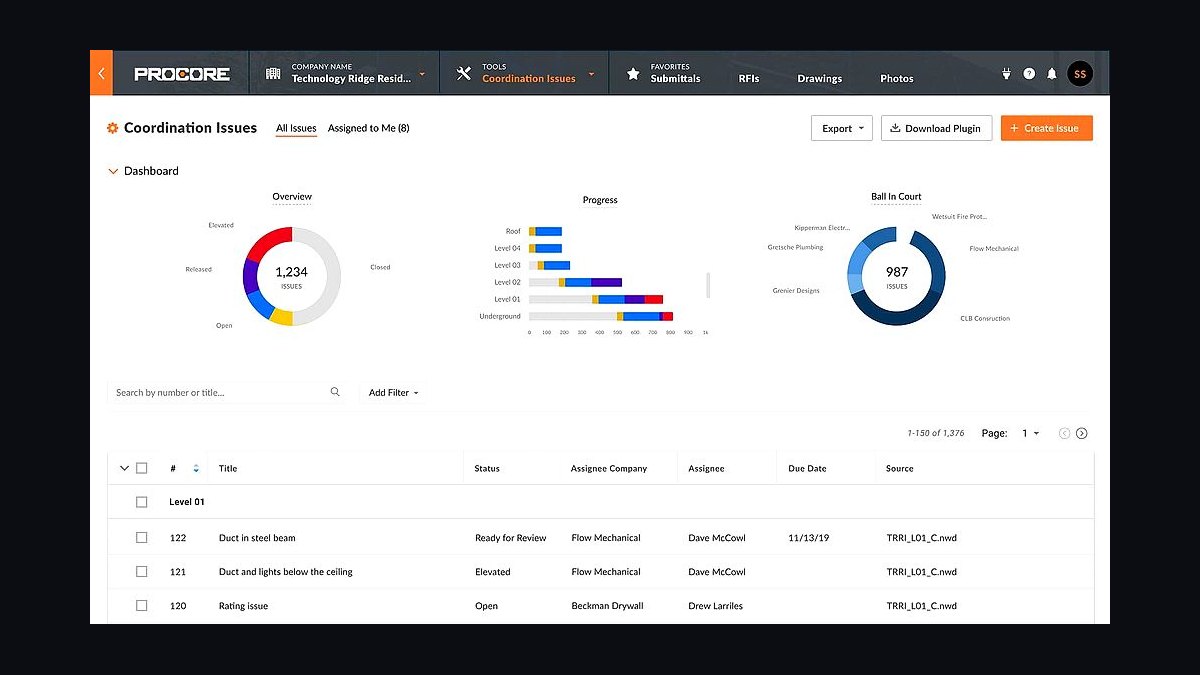Click the yellow segment of Overview donut
The height and width of the screenshot is (675, 1200).
[281, 317]
